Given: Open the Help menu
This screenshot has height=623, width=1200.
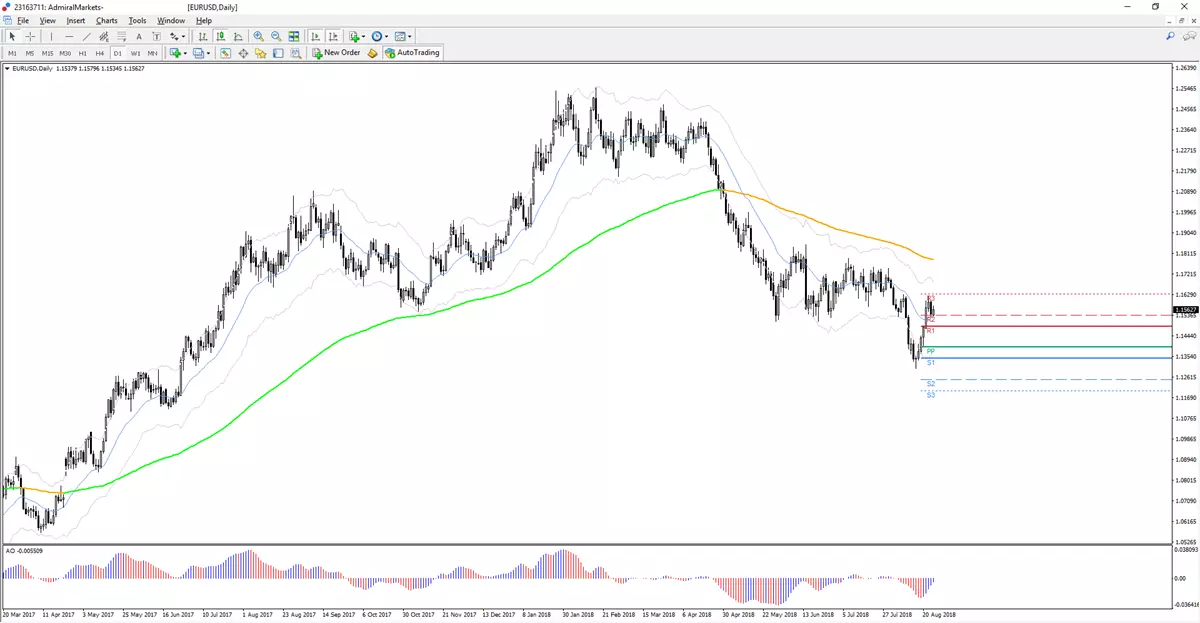Looking at the screenshot, I should [x=204, y=20].
